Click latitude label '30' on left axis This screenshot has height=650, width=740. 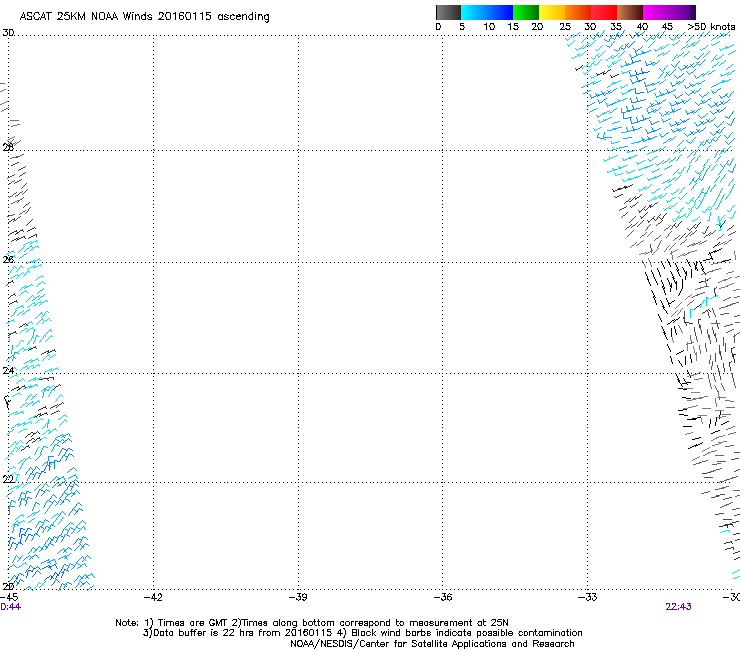(x=8, y=33)
